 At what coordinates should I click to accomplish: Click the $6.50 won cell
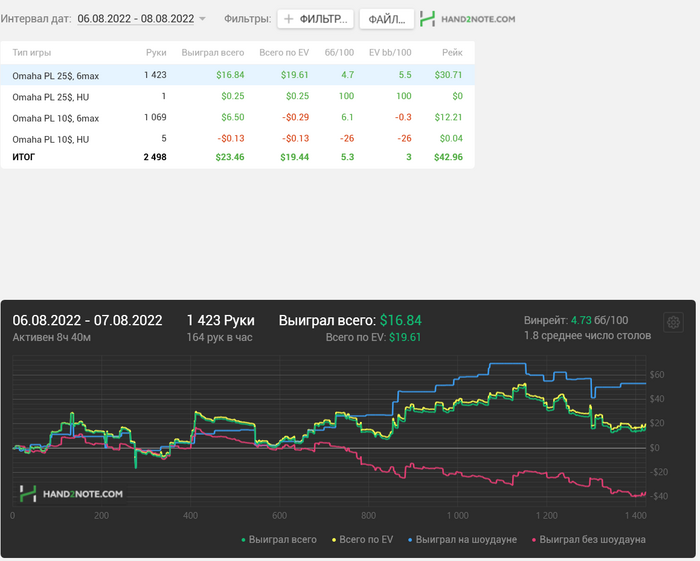point(233,117)
